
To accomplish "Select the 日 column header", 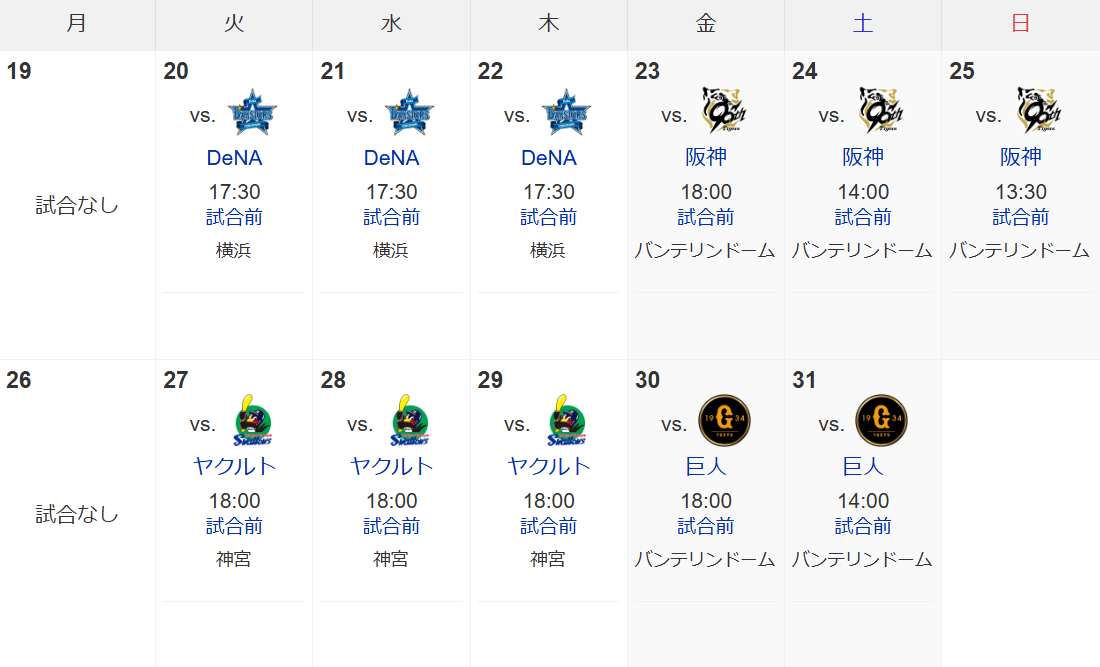I will pyautogui.click(x=1021, y=24).
